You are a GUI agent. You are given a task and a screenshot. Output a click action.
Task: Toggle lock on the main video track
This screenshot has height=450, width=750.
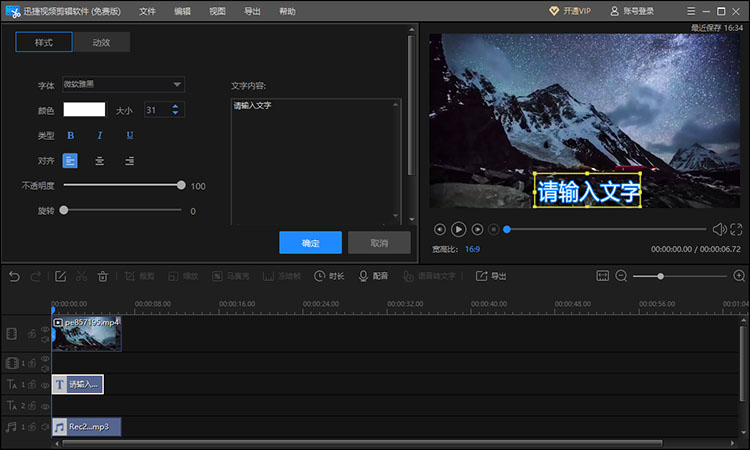32,334
